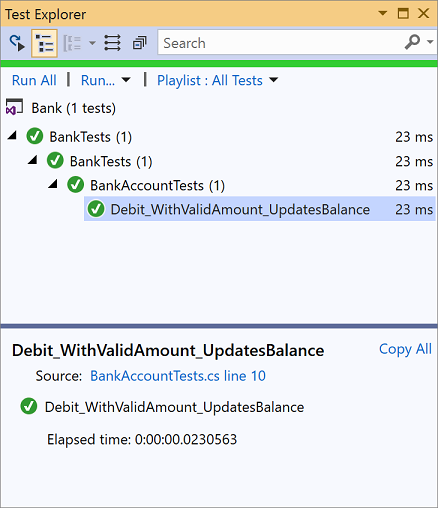Toggle the Show Test Hierarchy button
Image resolution: width=438 pixels, height=508 pixels.
pos(45,43)
